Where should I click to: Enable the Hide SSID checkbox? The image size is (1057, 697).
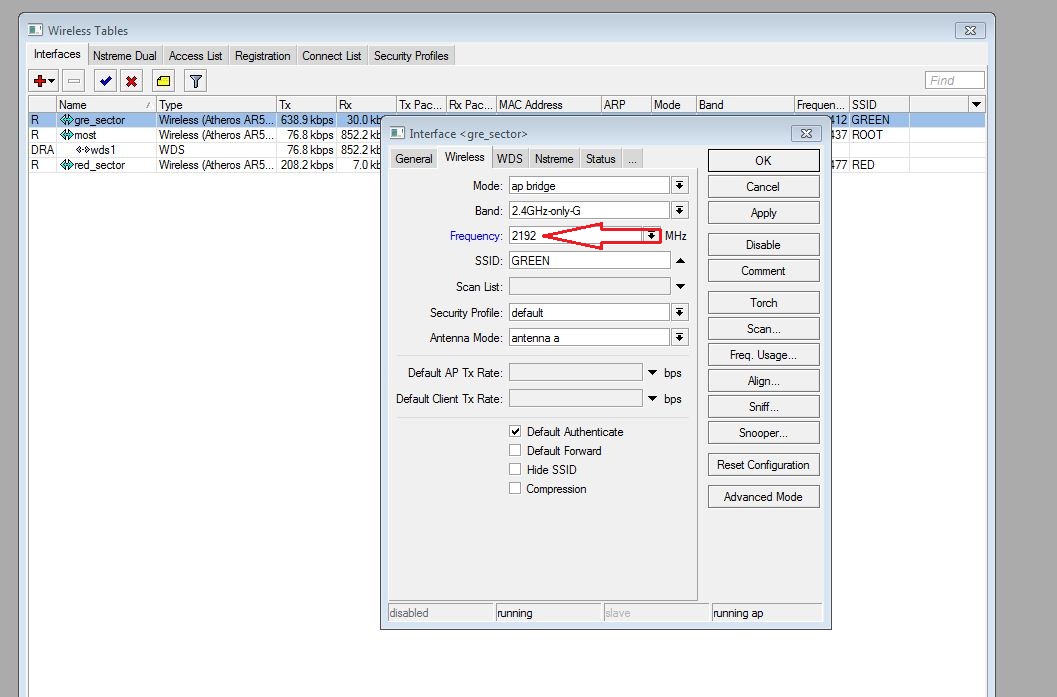tap(515, 470)
